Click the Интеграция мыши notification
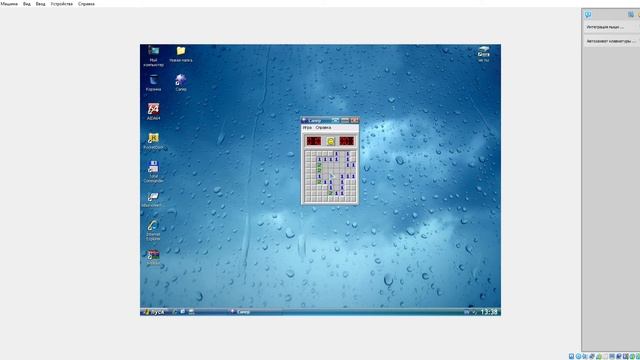 612,27
